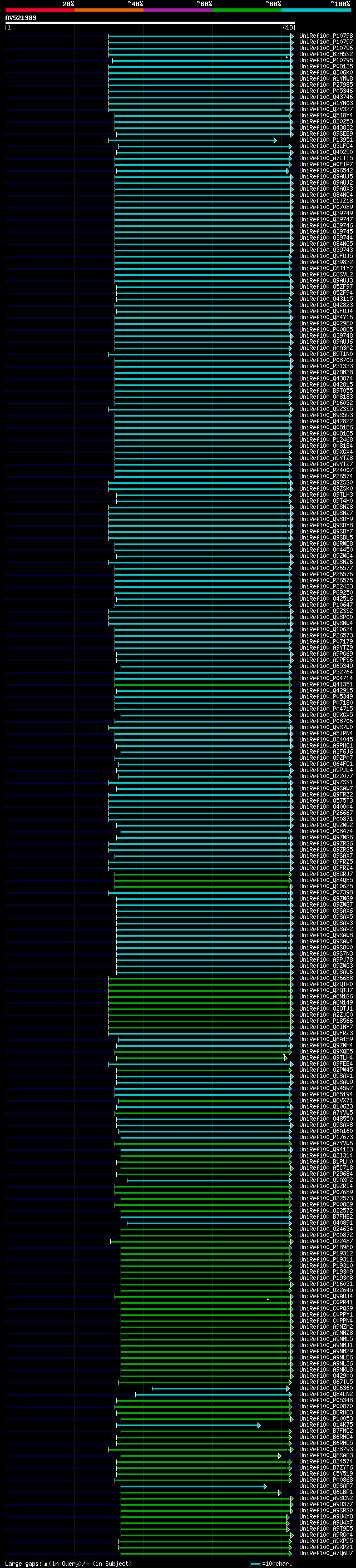Select the UniRef100_P07398 label
The image size is (356, 1568).
click(x=325, y=892)
